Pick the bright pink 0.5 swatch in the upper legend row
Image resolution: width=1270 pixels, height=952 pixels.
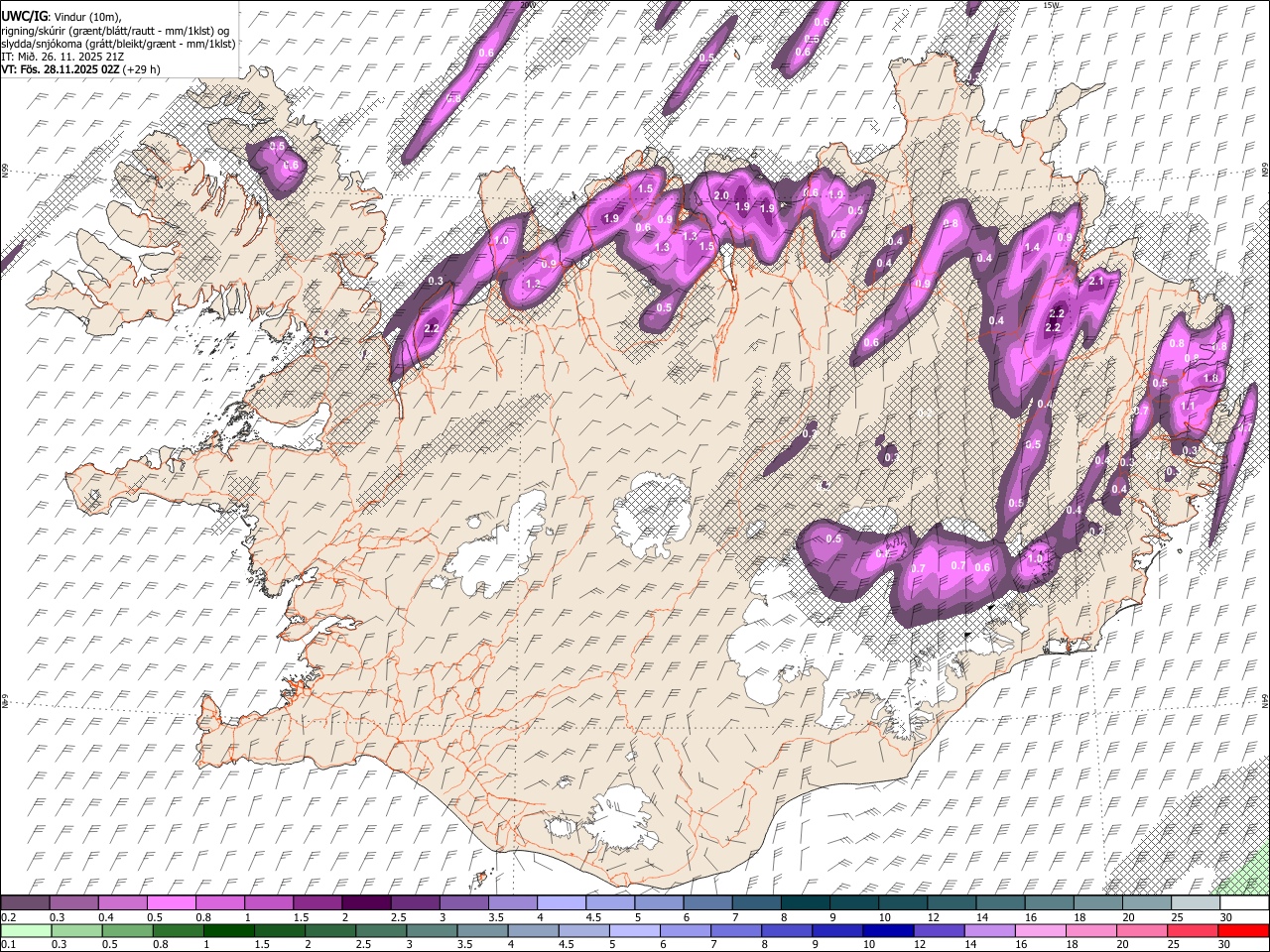(171, 903)
